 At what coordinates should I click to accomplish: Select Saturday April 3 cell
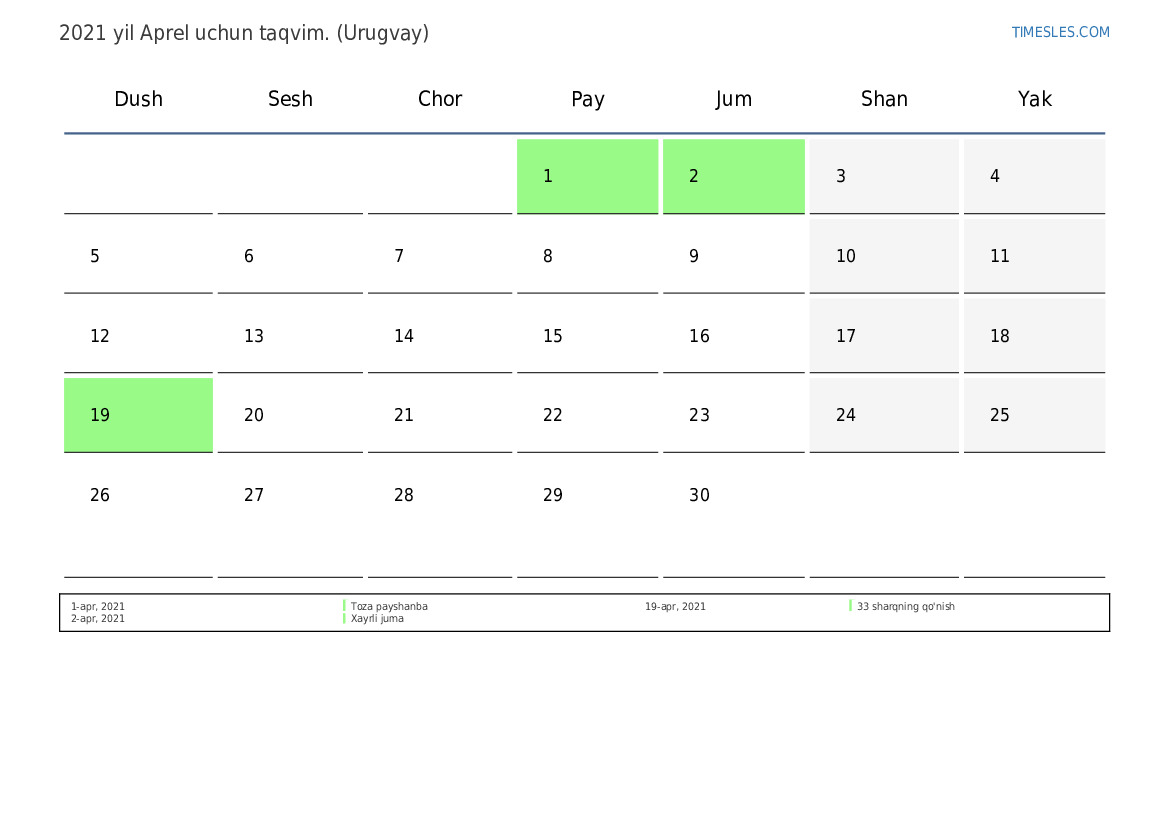[884, 176]
